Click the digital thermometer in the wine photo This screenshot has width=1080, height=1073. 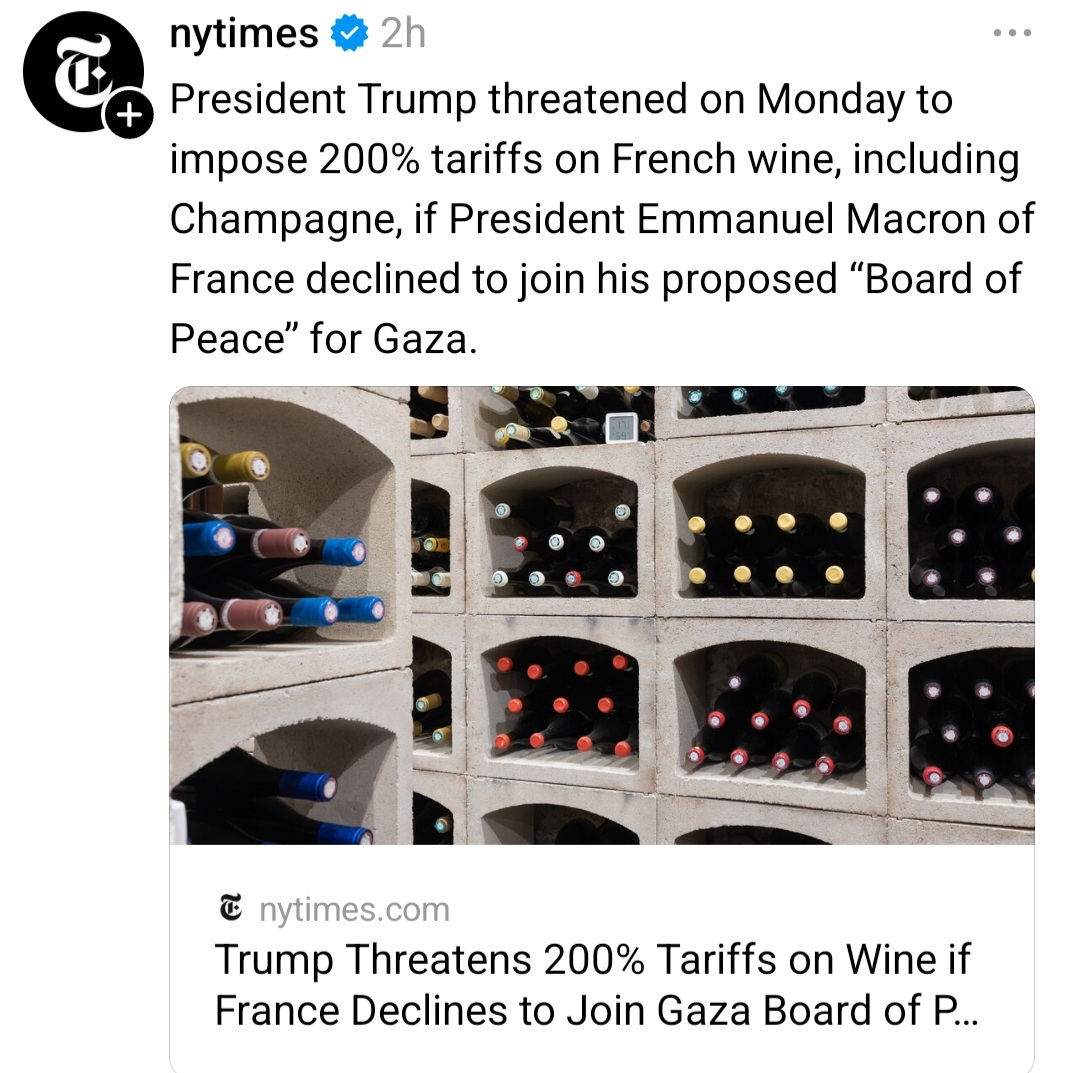(x=618, y=427)
